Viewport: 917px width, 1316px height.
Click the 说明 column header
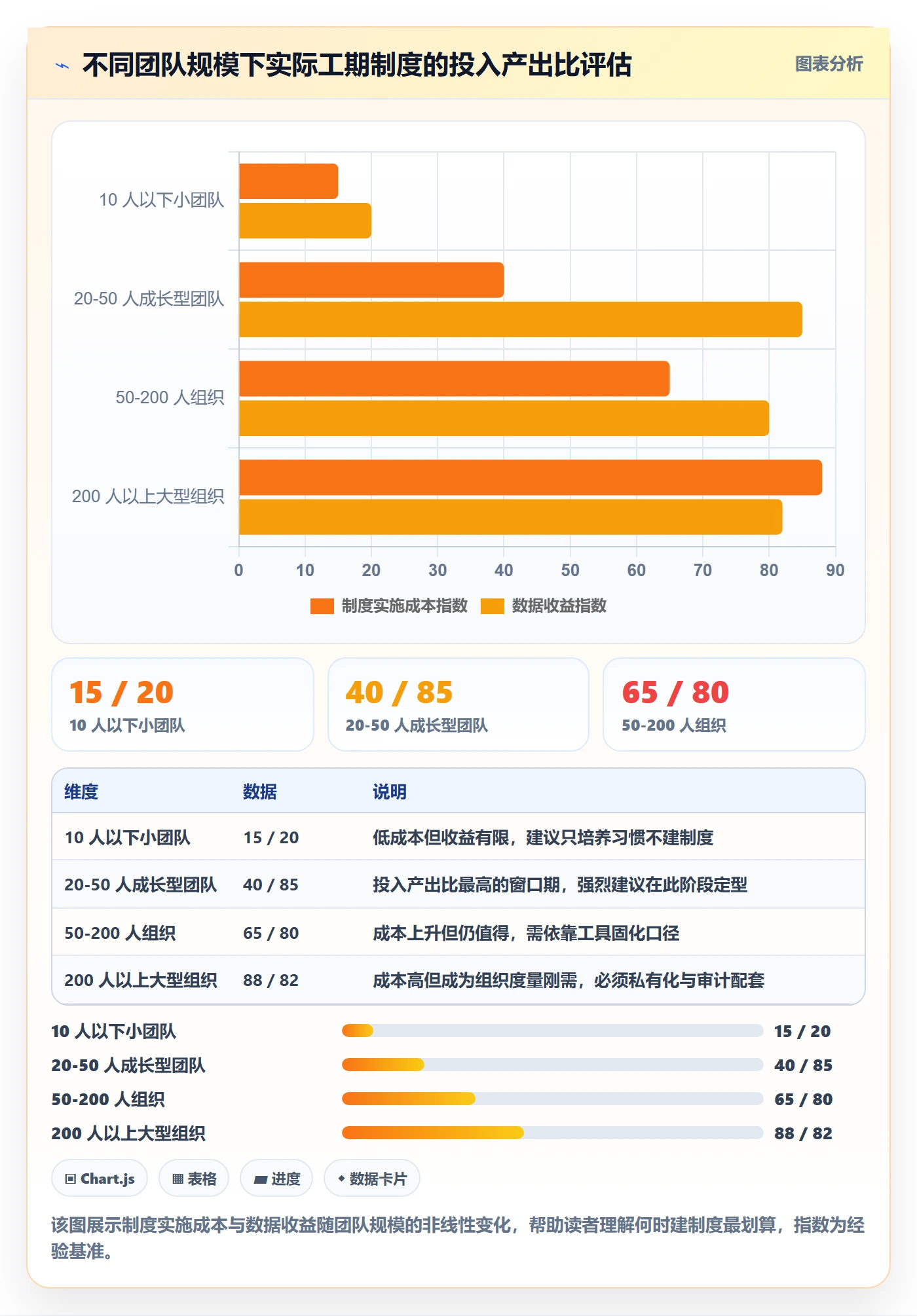point(390,792)
